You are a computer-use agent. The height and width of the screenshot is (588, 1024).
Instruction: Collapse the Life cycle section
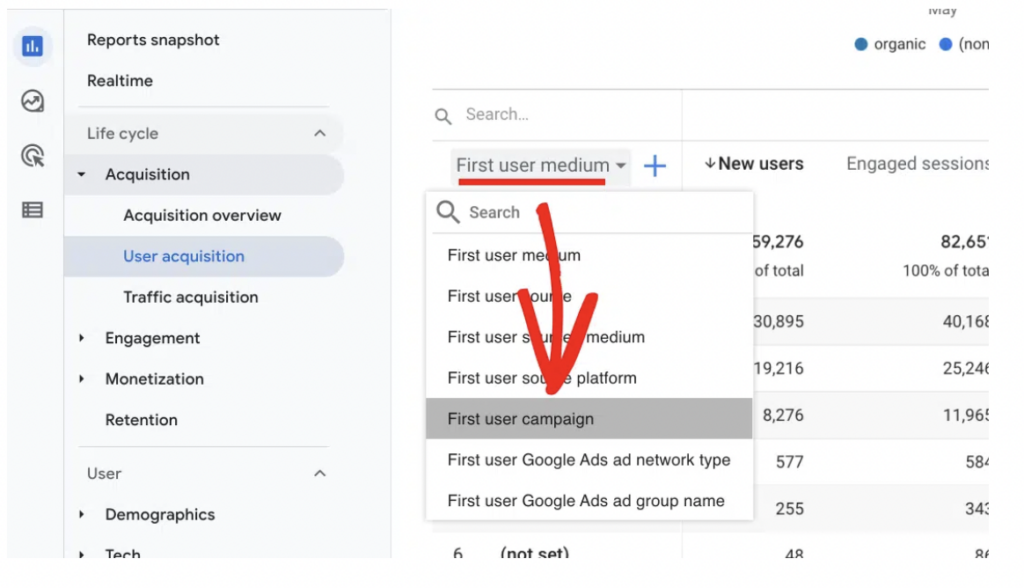pyautogui.click(x=319, y=133)
